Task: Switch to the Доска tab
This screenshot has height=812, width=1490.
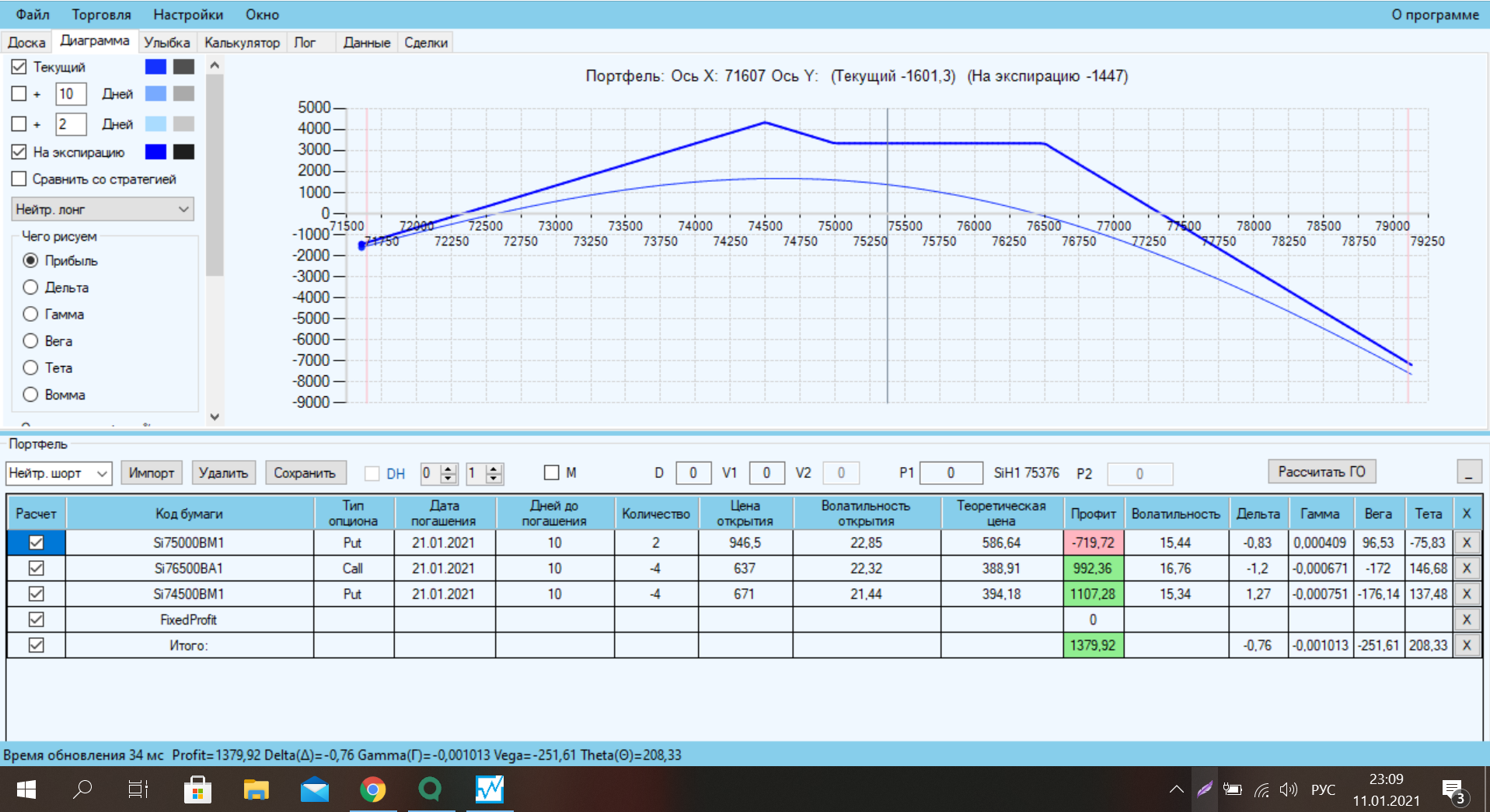Action: pyautogui.click(x=26, y=43)
